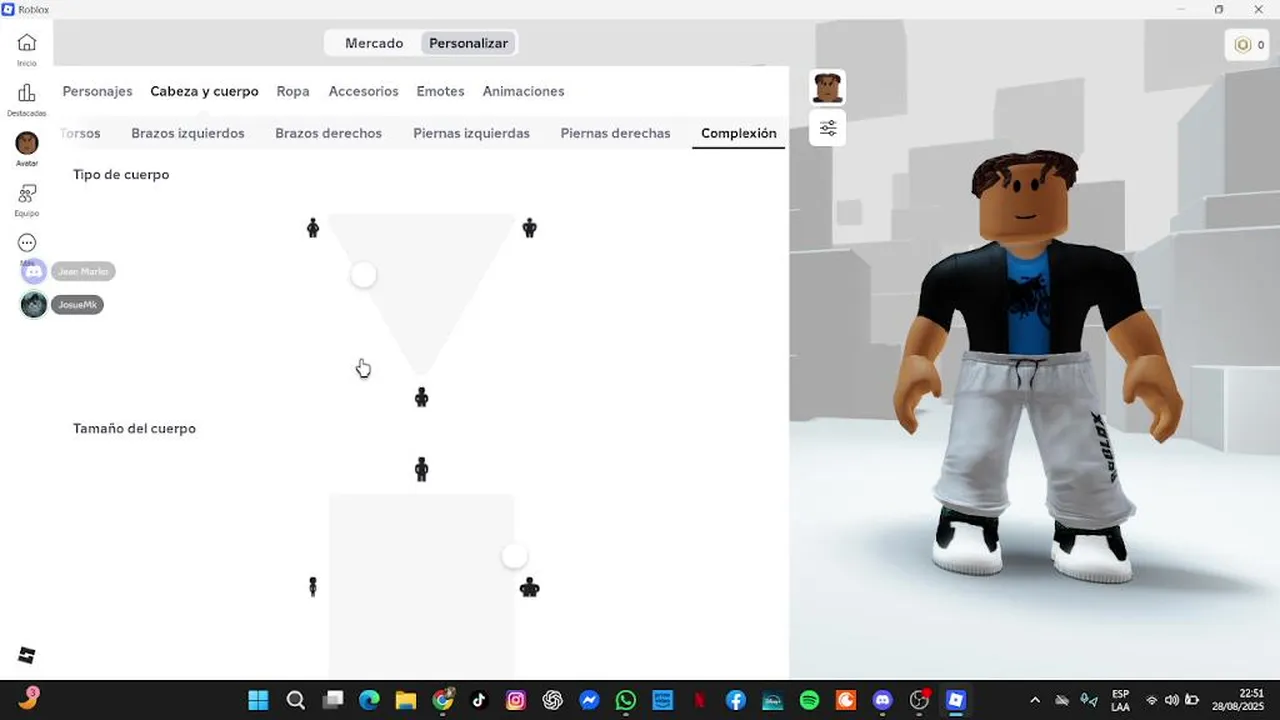Screen dimensions: 1280x720
Task: Select the Avatar sidebar icon
Action: pyautogui.click(x=27, y=143)
